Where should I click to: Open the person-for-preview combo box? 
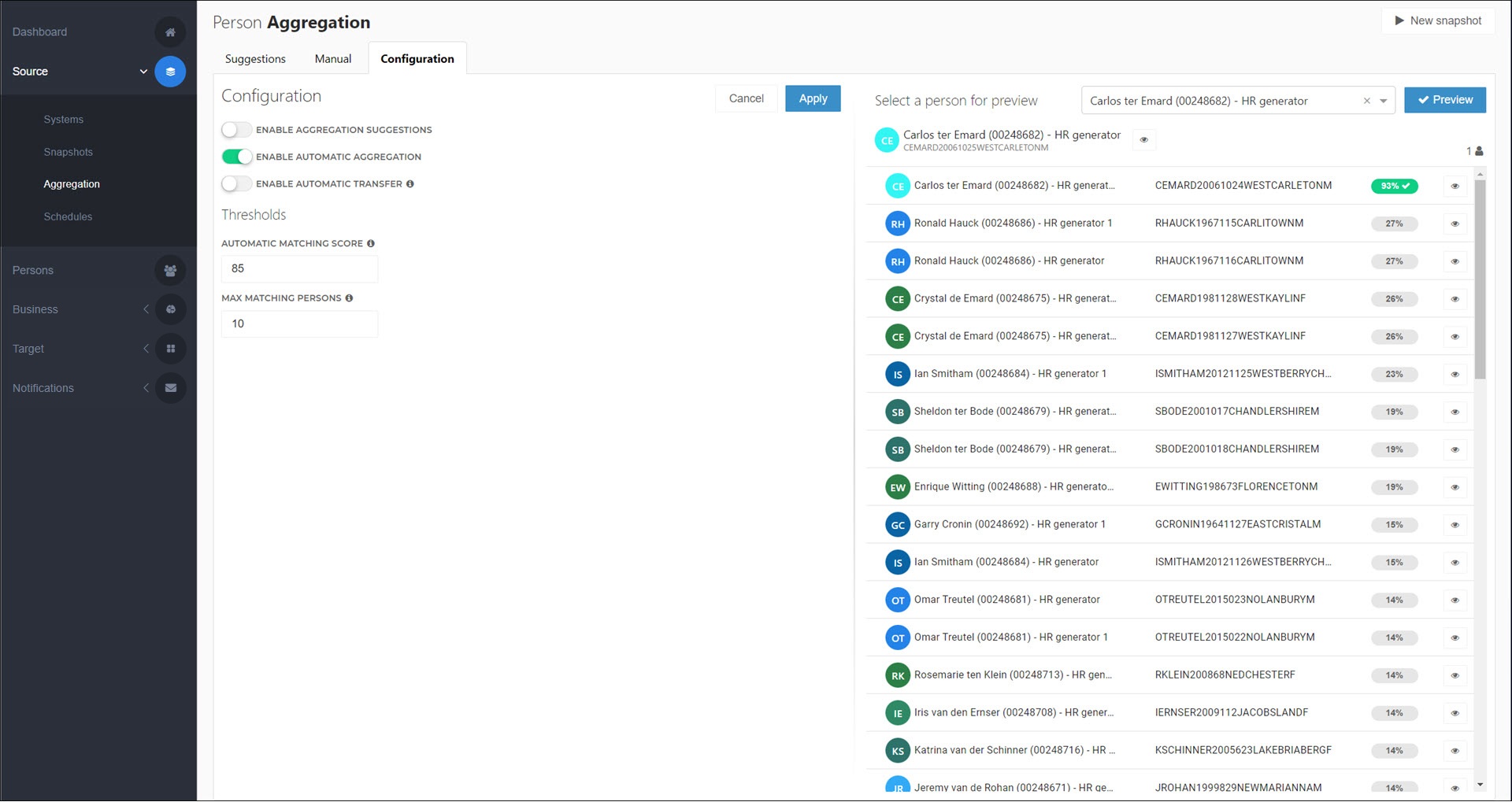pos(1238,101)
